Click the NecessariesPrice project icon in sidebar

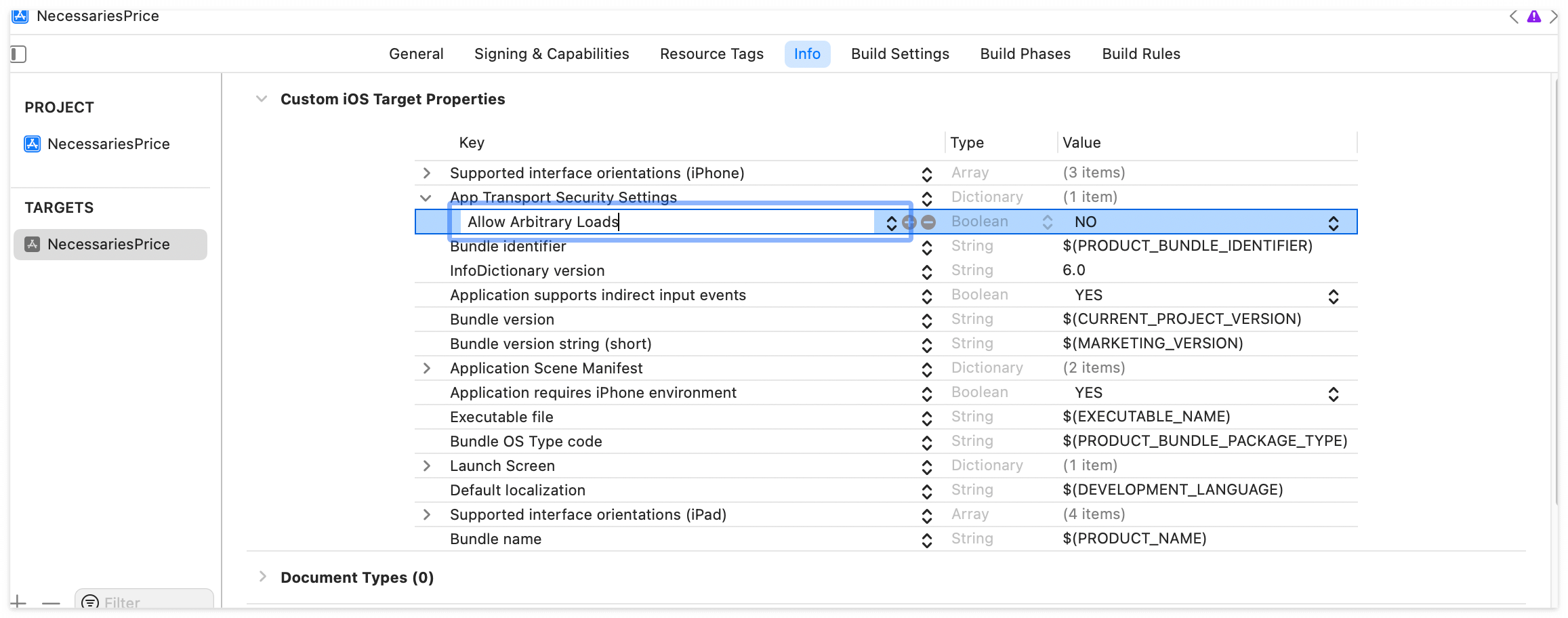click(x=32, y=144)
